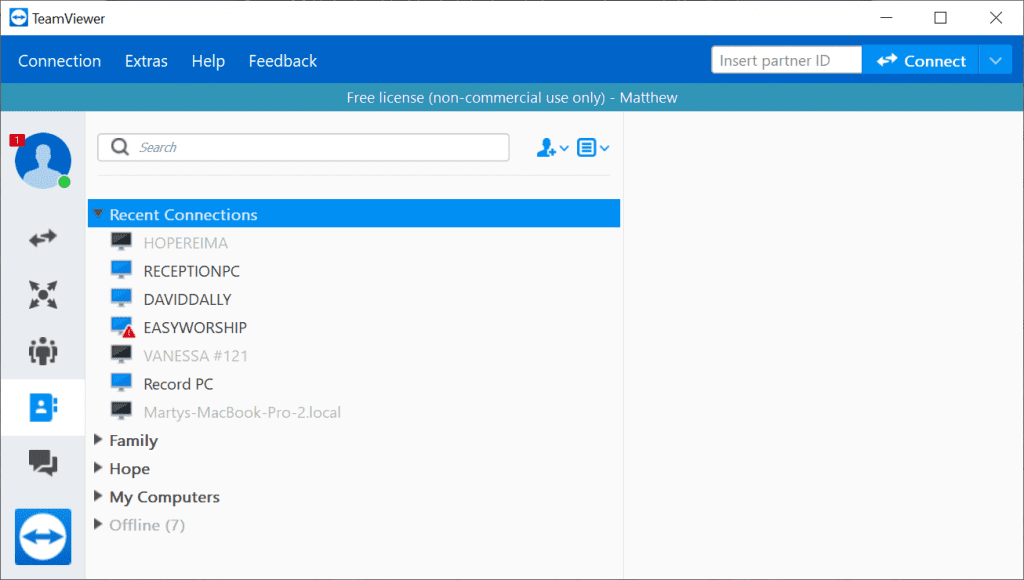Open the Connection menu
This screenshot has width=1024, height=580.
[59, 61]
